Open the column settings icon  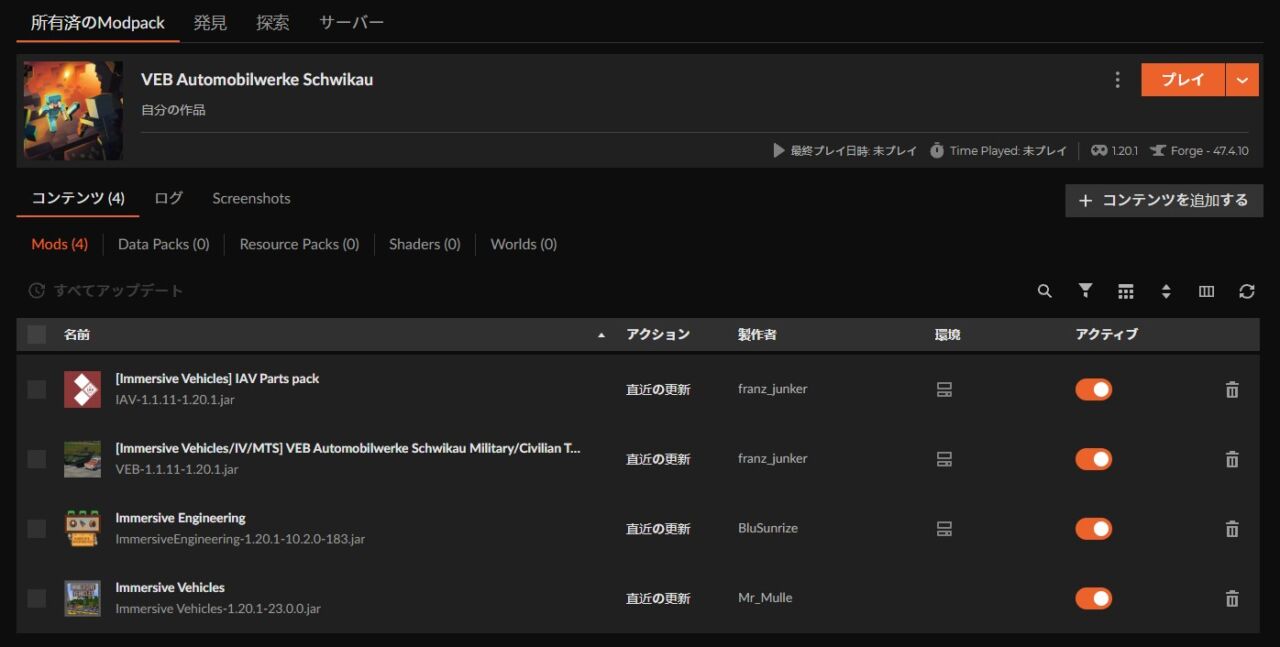click(x=1206, y=291)
